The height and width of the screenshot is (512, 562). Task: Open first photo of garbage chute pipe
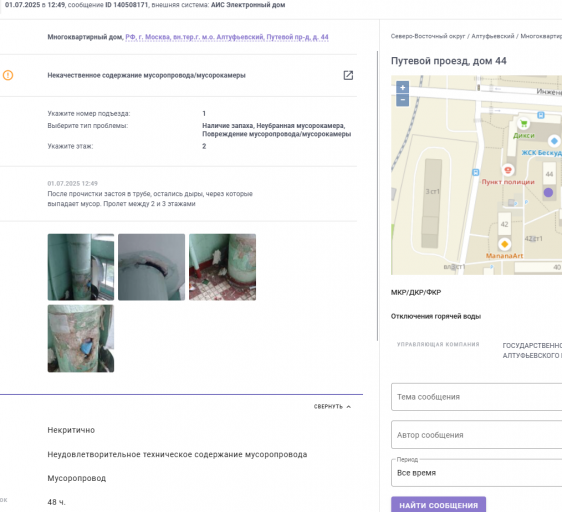(x=81, y=267)
